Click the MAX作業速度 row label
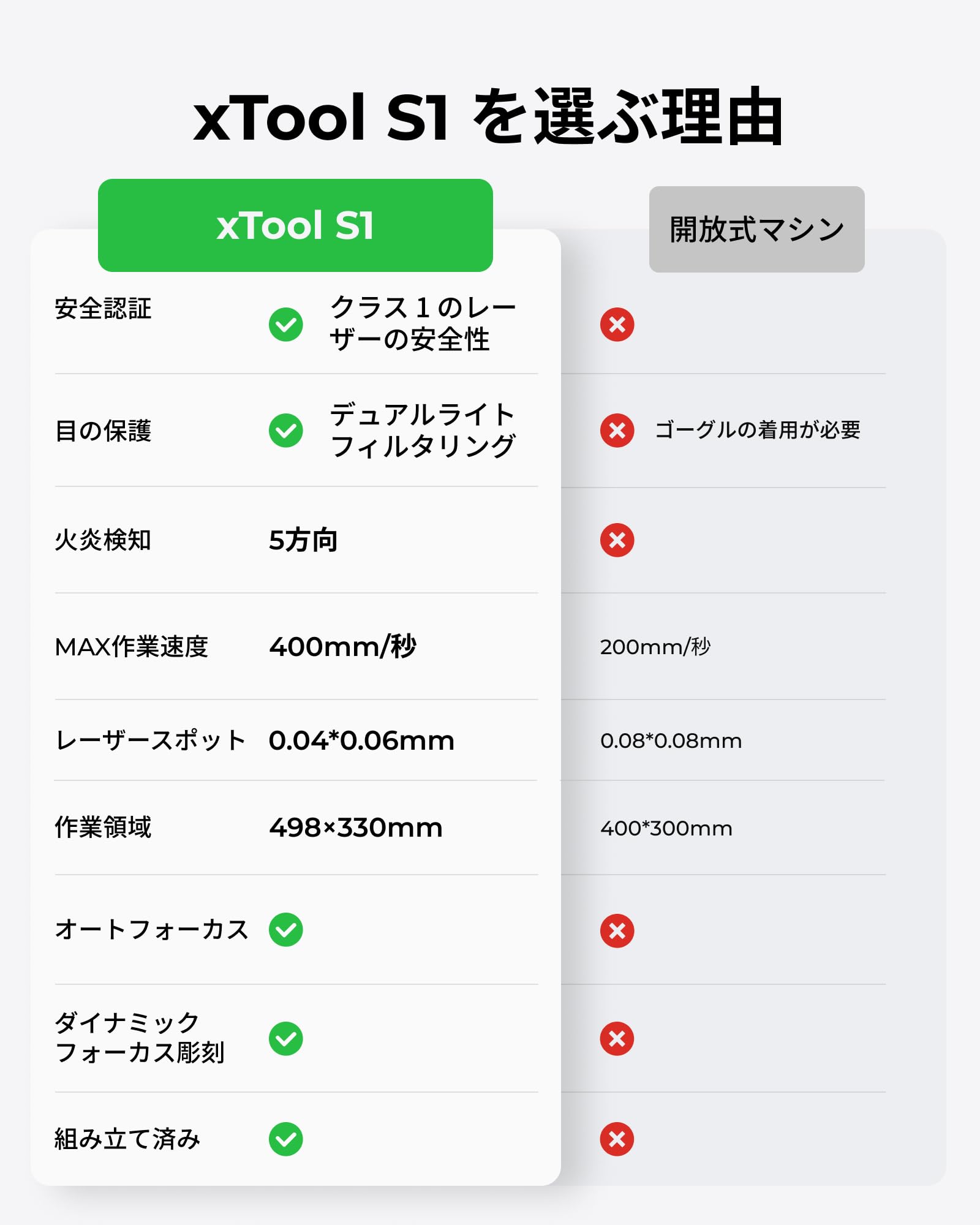The height and width of the screenshot is (1225, 980). (132, 647)
